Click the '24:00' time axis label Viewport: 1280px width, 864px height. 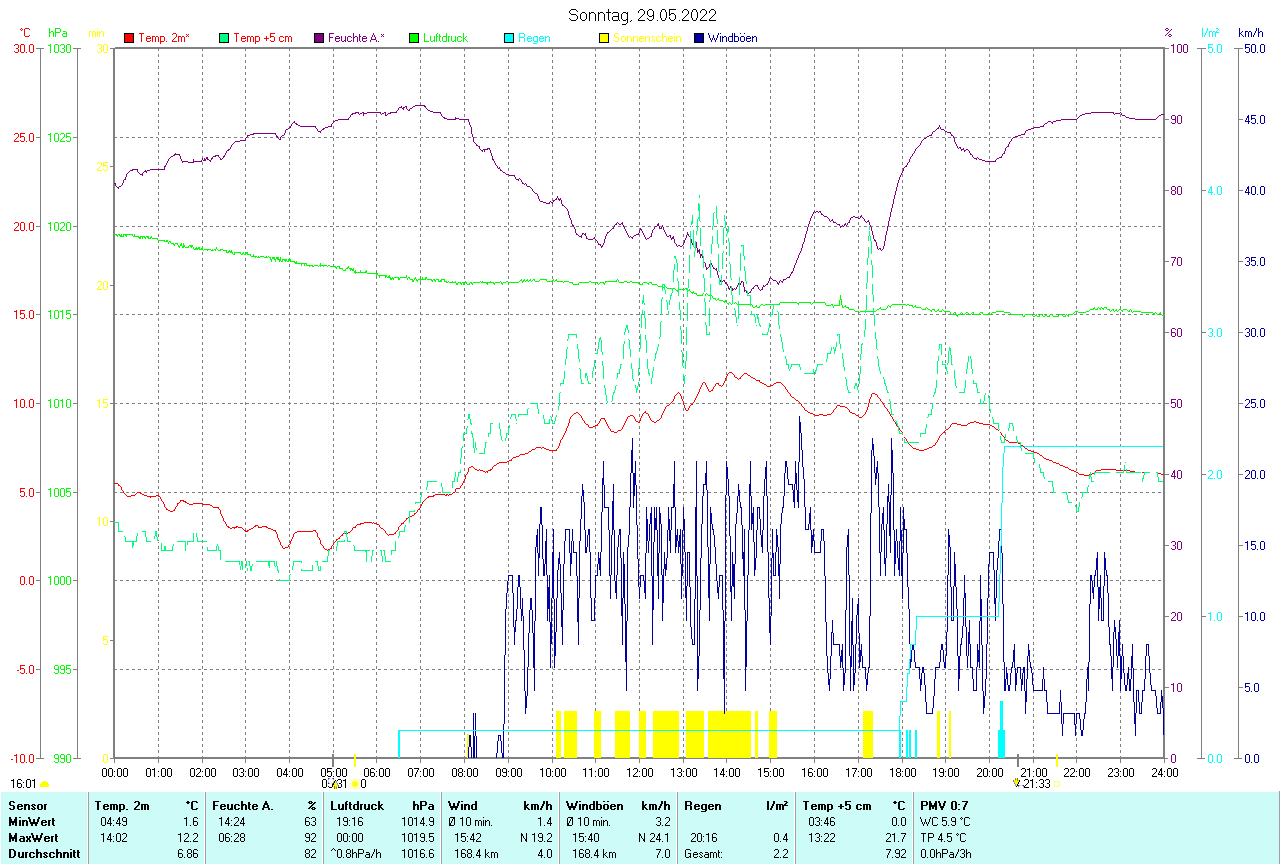(x=1164, y=772)
